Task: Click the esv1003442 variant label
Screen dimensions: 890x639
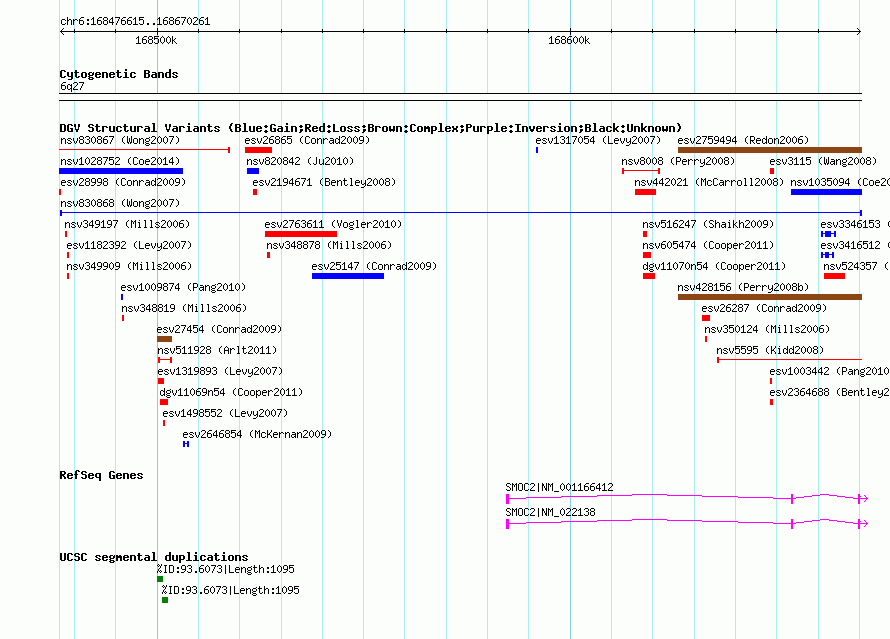Action: pyautogui.click(x=829, y=371)
